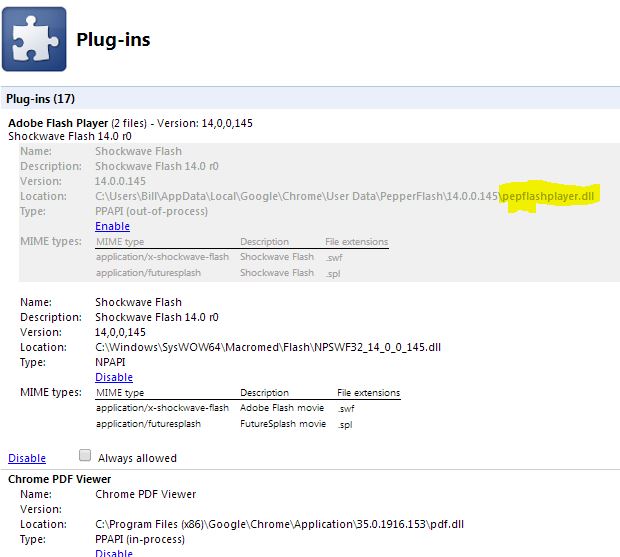Disable the NPAPI Shockwave Flash plug-in
Image resolution: width=620 pixels, height=557 pixels.
(114, 377)
